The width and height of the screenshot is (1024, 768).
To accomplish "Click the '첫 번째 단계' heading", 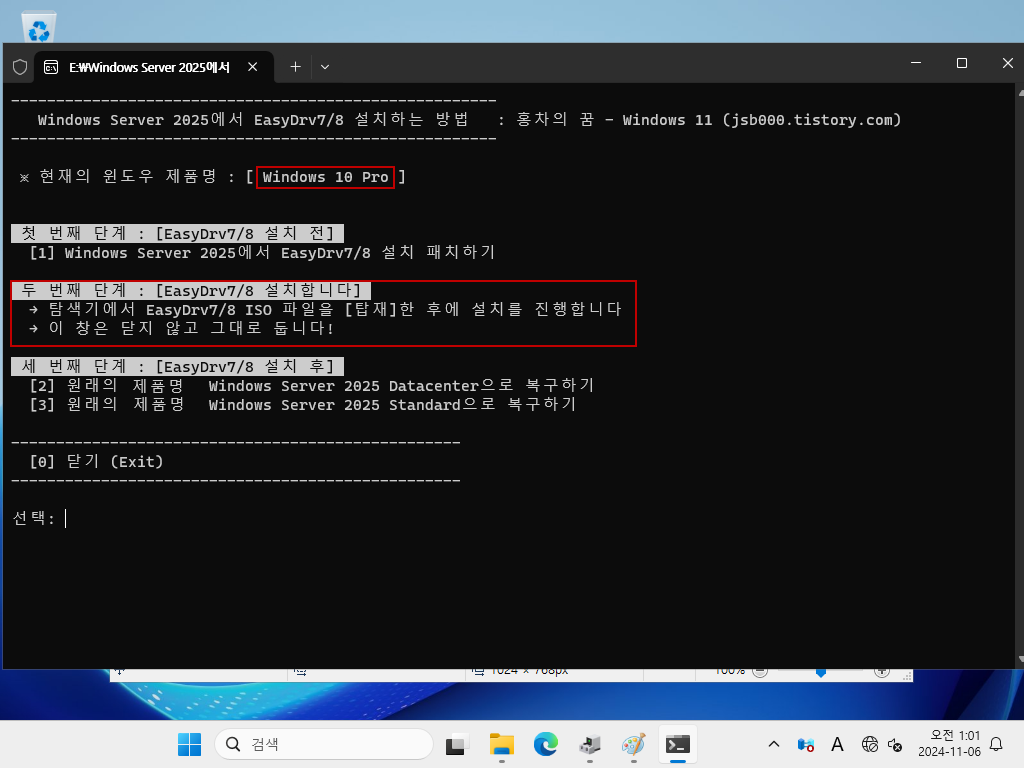I will [x=178, y=234].
